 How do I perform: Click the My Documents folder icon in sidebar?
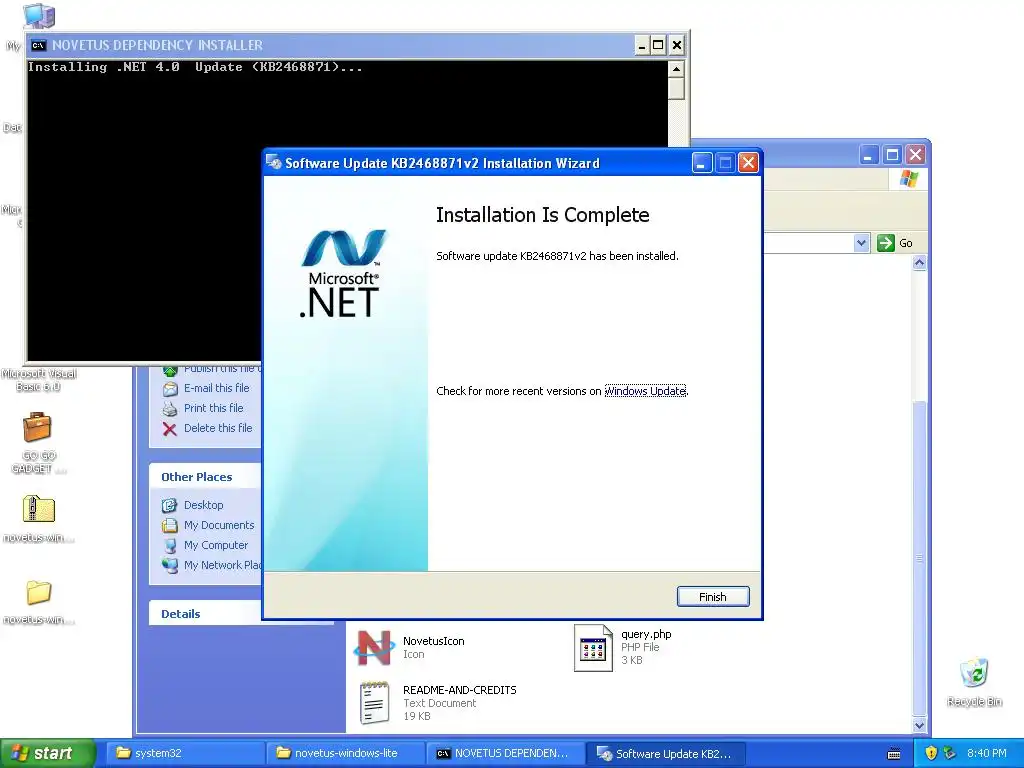[x=170, y=525]
